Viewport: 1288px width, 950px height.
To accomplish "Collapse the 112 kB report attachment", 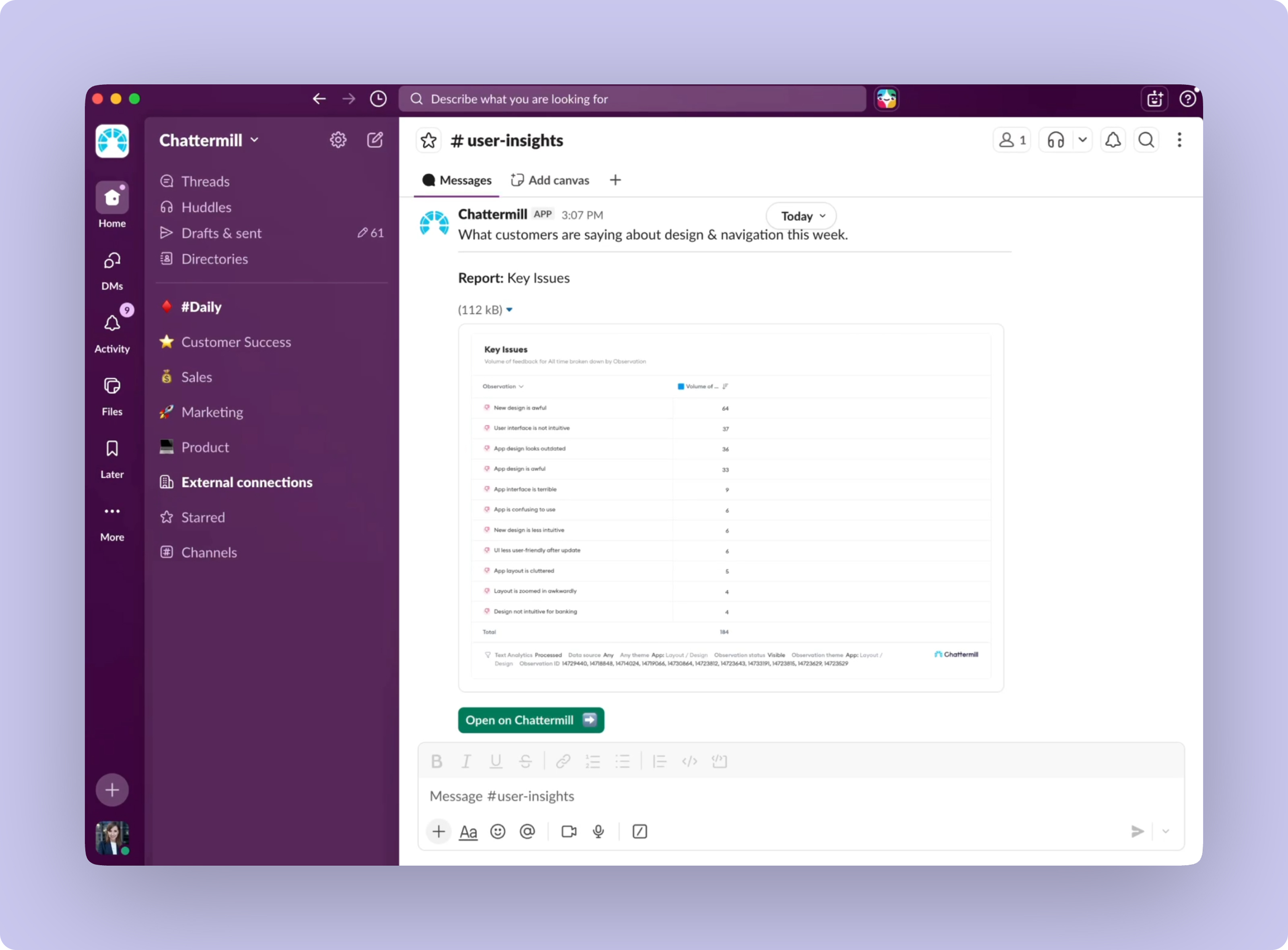I will tap(509, 310).
